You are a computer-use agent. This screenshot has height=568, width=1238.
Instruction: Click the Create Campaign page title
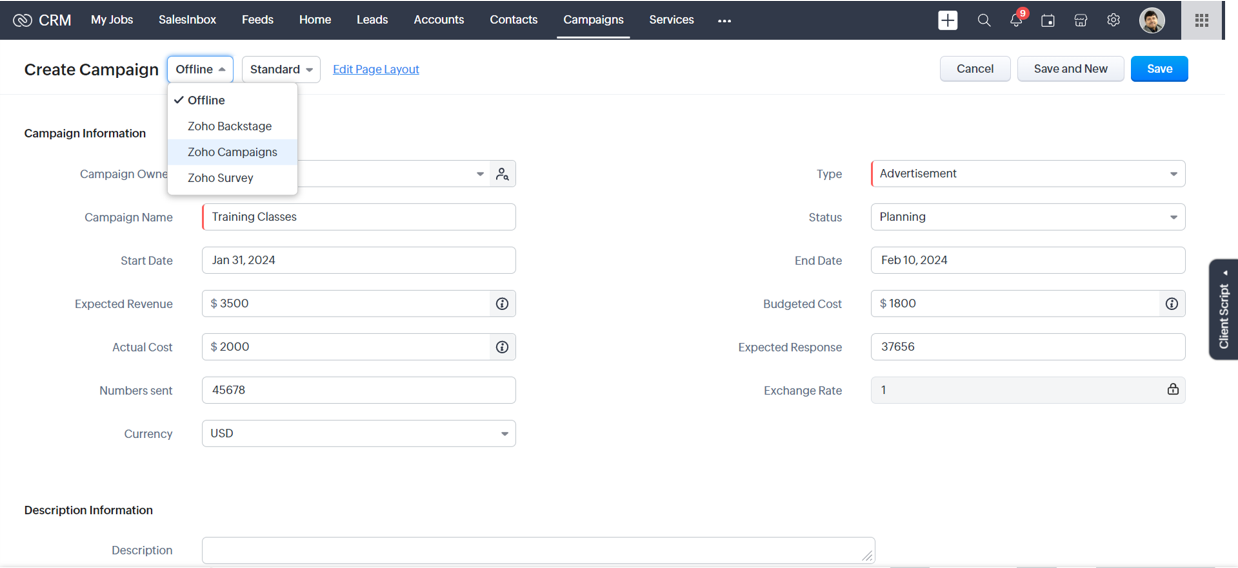click(x=91, y=69)
